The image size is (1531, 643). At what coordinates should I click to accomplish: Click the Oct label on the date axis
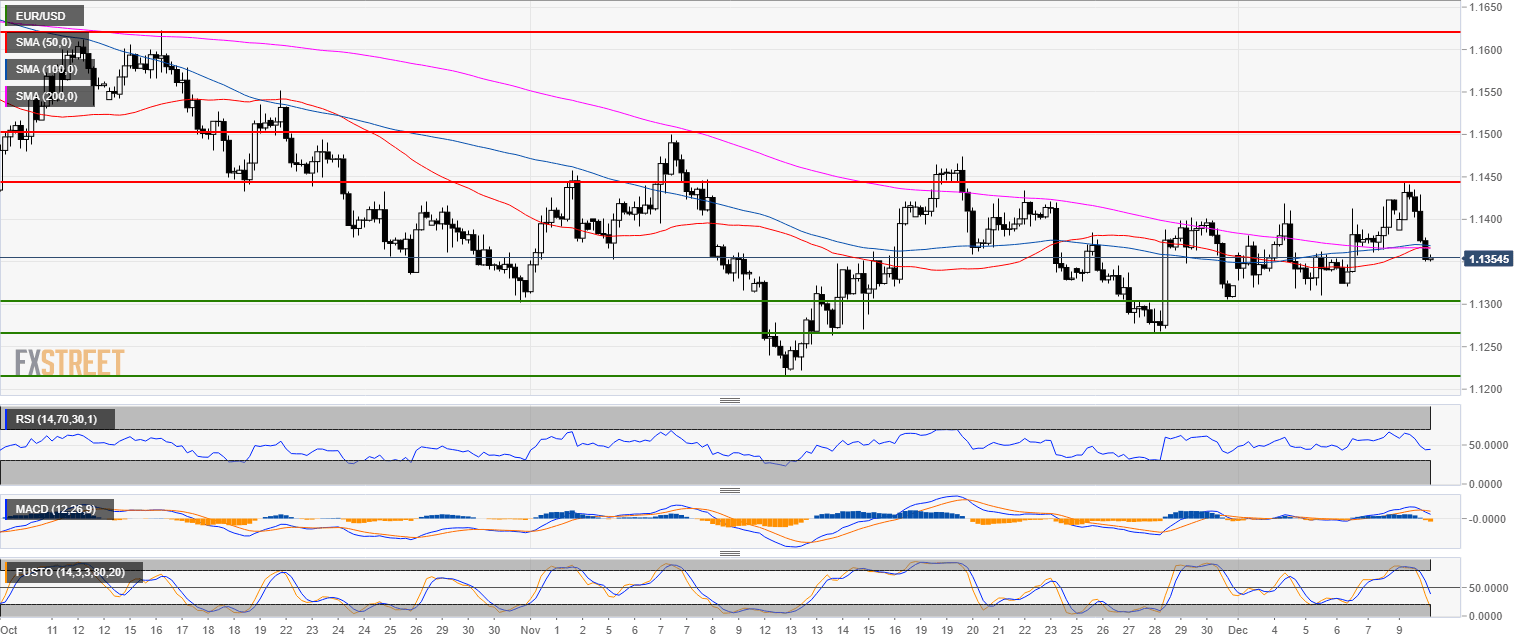click(x=9, y=631)
